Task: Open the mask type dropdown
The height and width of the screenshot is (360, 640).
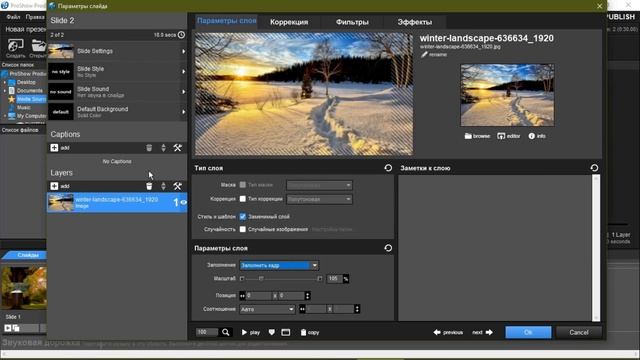Action: [x=320, y=185]
